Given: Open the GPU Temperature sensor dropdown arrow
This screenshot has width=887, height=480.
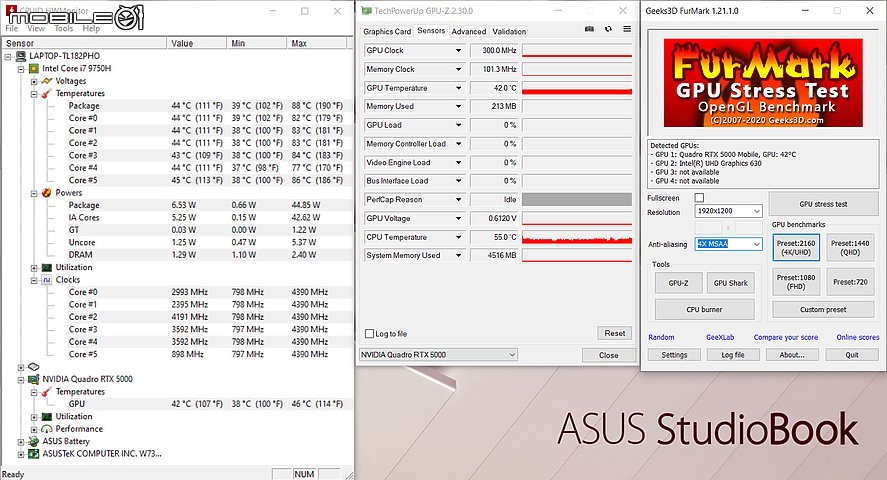Looking at the screenshot, I should pos(458,88).
